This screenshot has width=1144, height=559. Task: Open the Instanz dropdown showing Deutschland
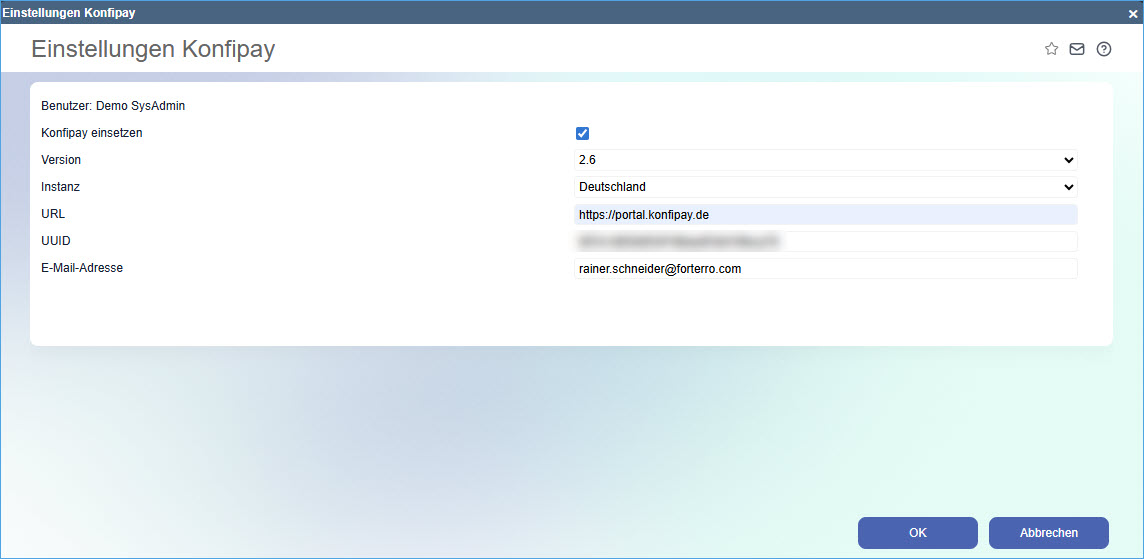826,187
